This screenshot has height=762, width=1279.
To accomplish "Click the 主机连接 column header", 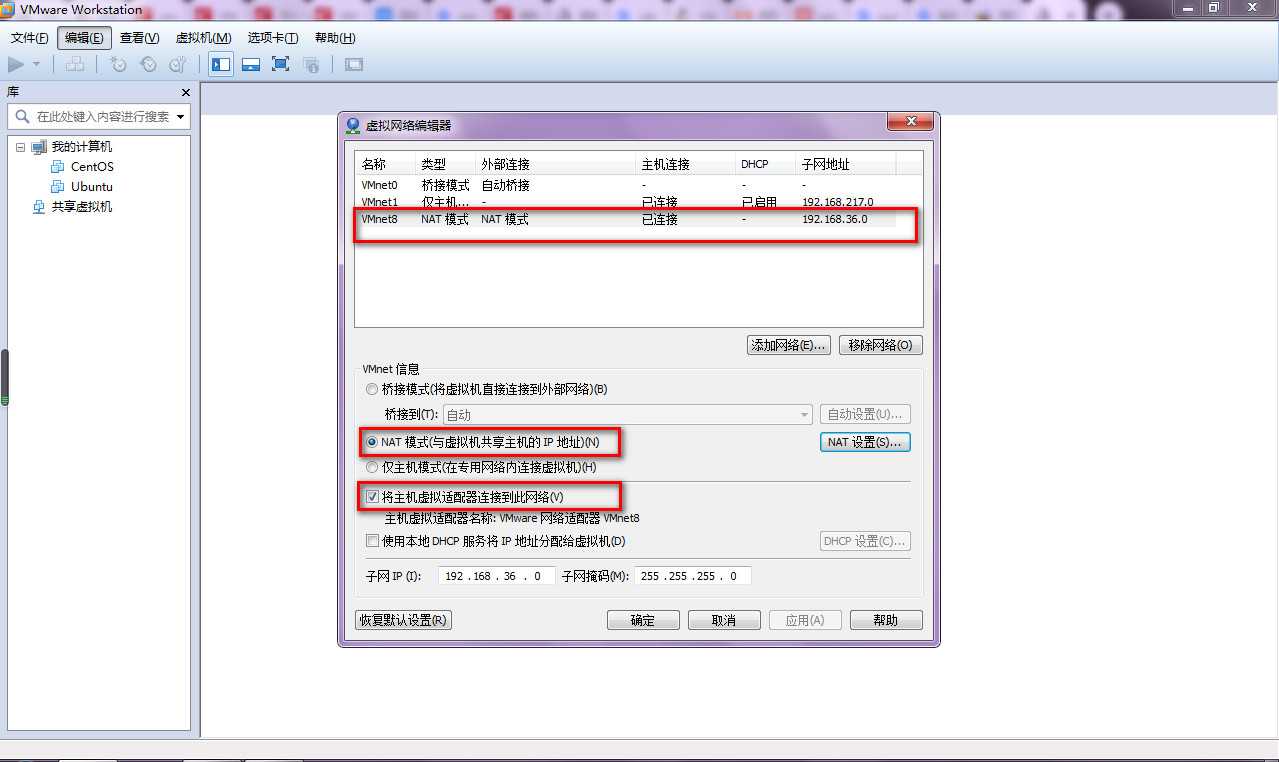I will coord(686,164).
